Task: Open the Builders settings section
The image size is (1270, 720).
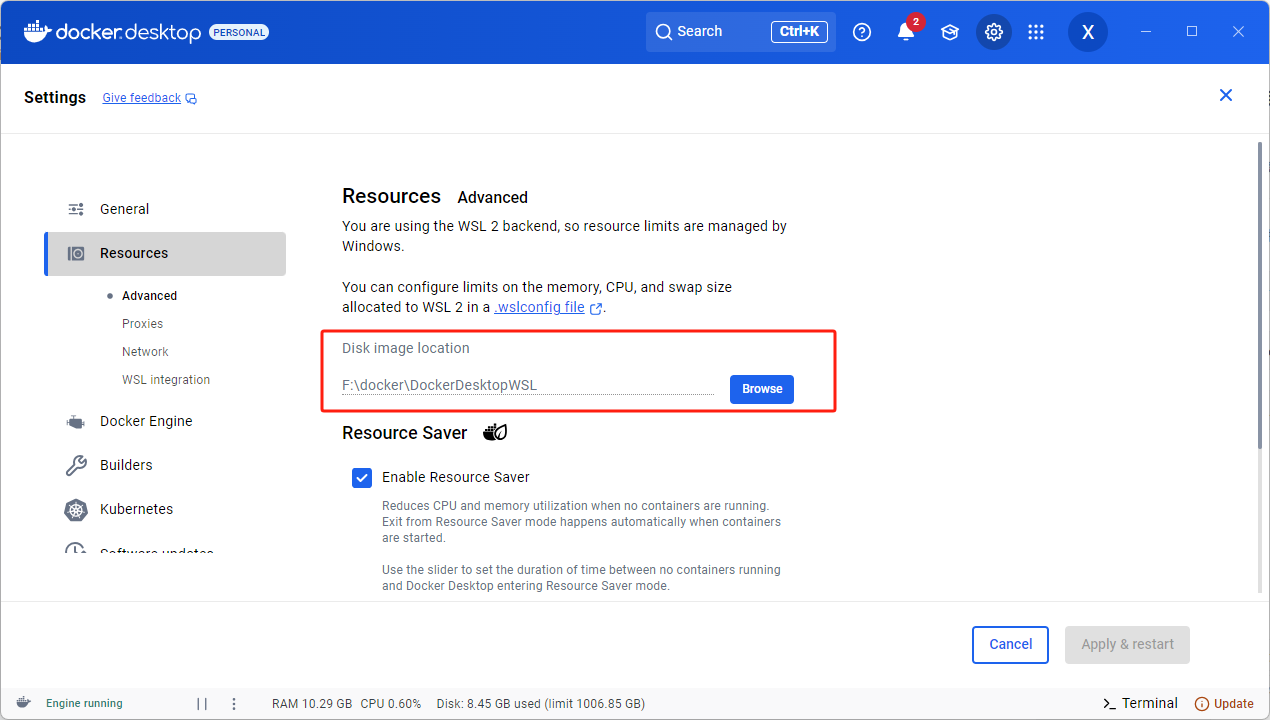Action: (165, 465)
